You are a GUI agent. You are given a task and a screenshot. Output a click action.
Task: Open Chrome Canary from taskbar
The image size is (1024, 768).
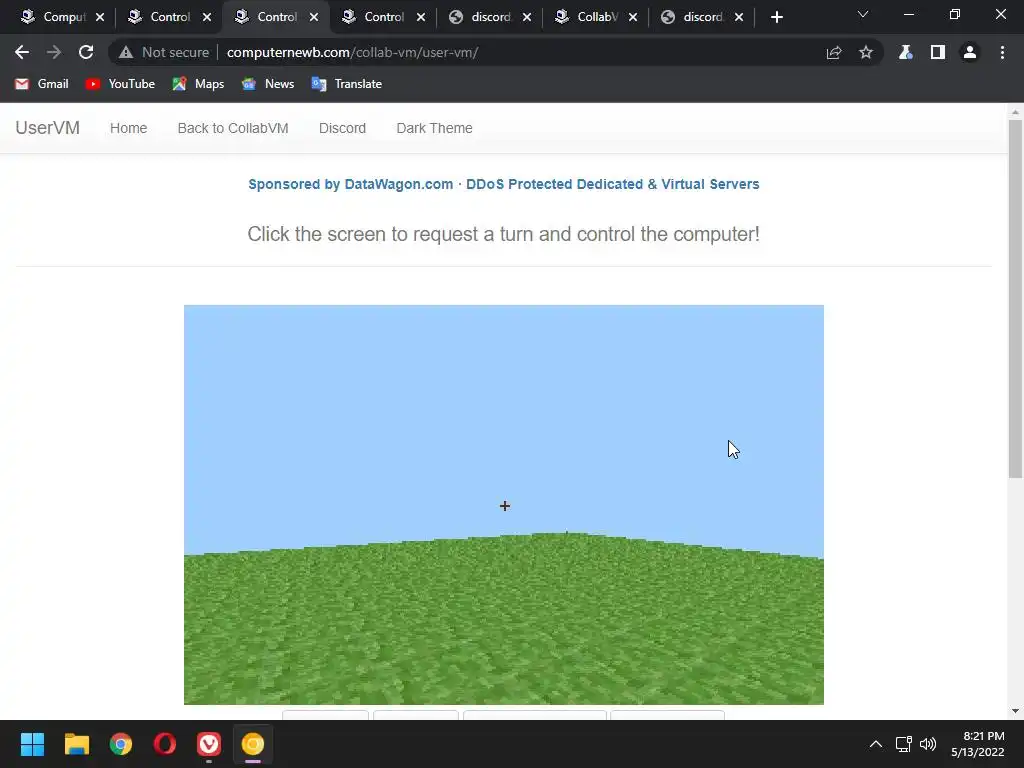pos(253,744)
